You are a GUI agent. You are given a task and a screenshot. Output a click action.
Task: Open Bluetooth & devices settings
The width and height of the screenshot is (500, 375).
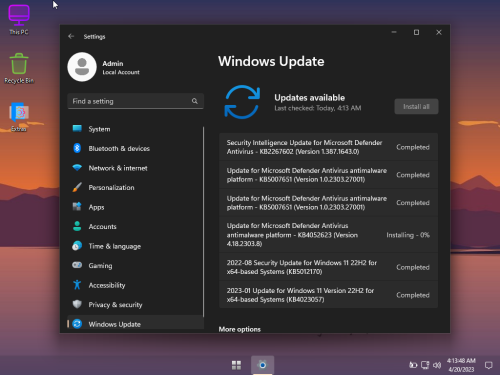pyautogui.click(x=135, y=148)
